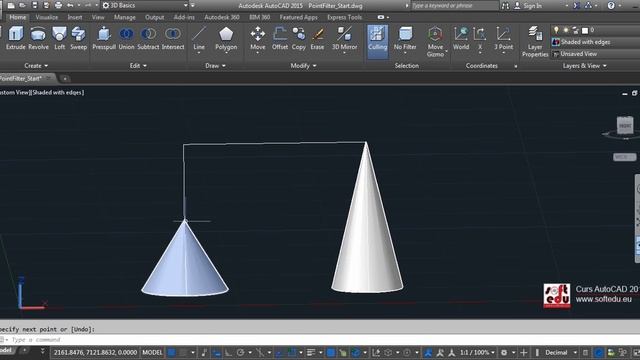Viewport: 640px width, 360px height.
Task: Click the Shaded with edges viewport label
Action: [58, 93]
